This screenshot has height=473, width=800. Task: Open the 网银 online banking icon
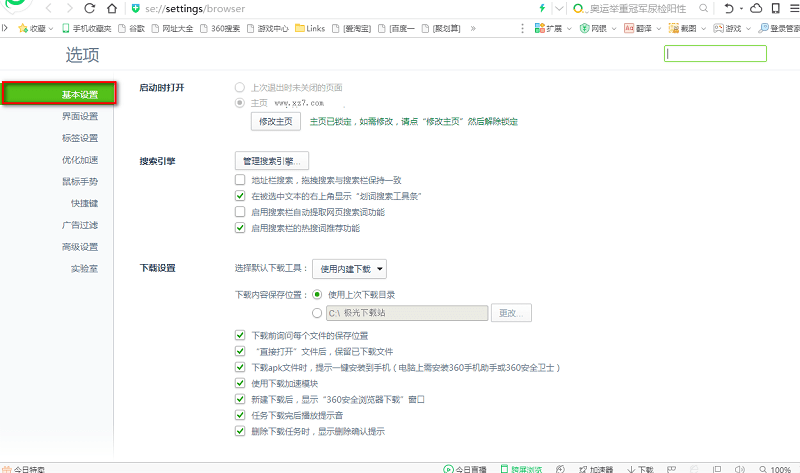click(x=585, y=28)
